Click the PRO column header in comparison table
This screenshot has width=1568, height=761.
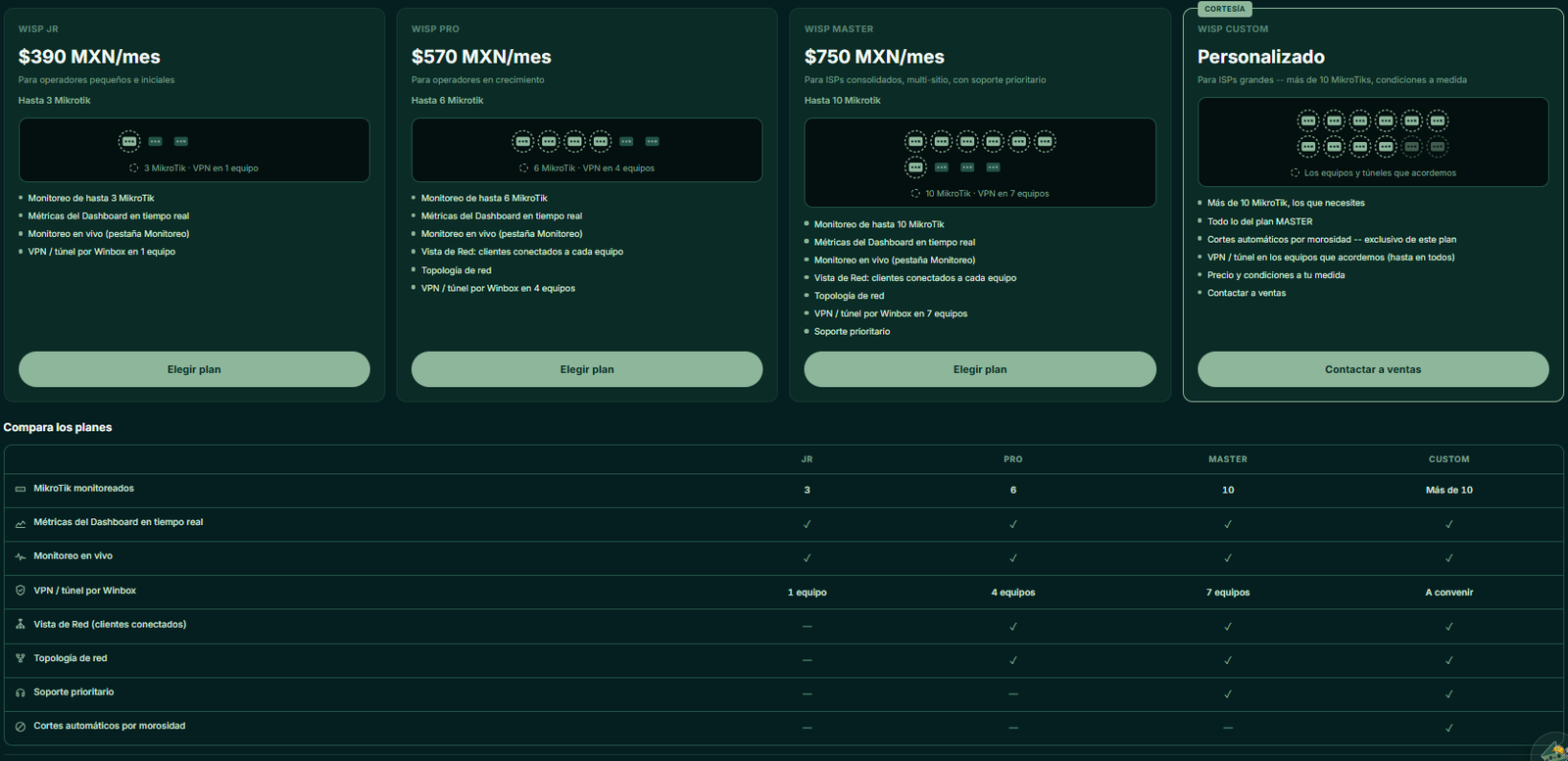click(x=1013, y=459)
